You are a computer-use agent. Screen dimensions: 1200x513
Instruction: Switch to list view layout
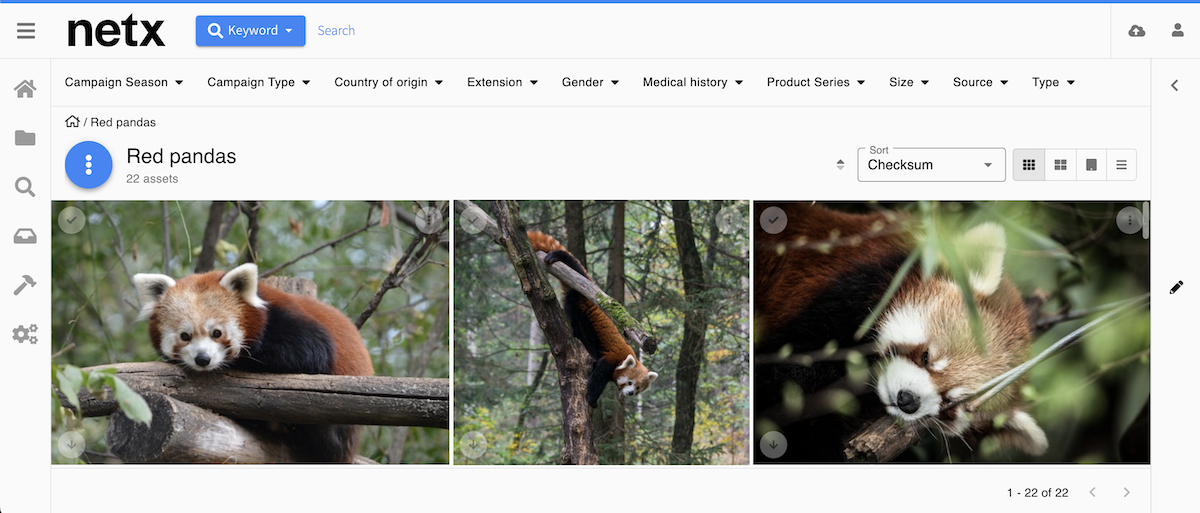tap(1121, 165)
